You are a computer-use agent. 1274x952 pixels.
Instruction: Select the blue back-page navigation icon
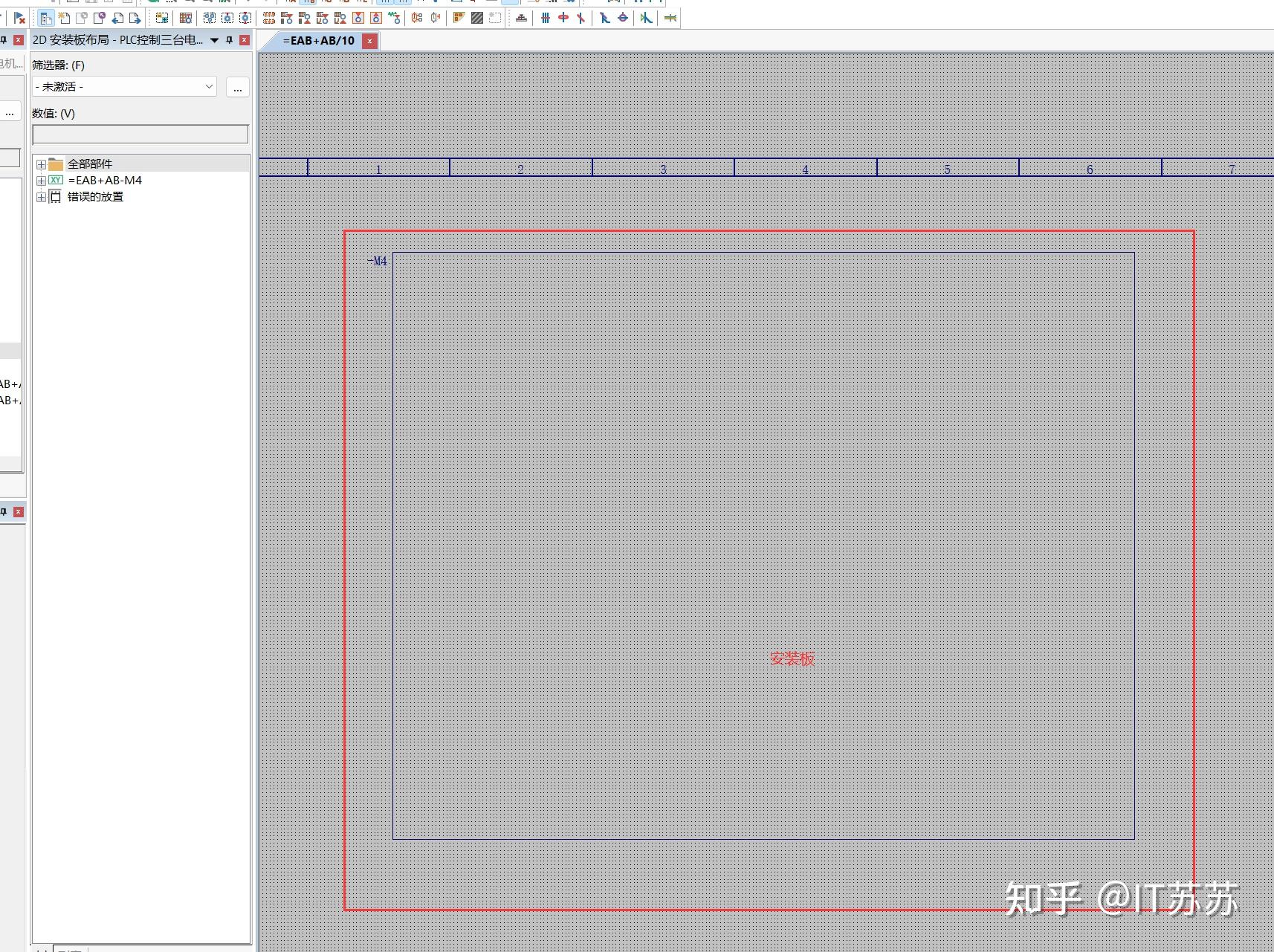pyautogui.click(x=117, y=19)
